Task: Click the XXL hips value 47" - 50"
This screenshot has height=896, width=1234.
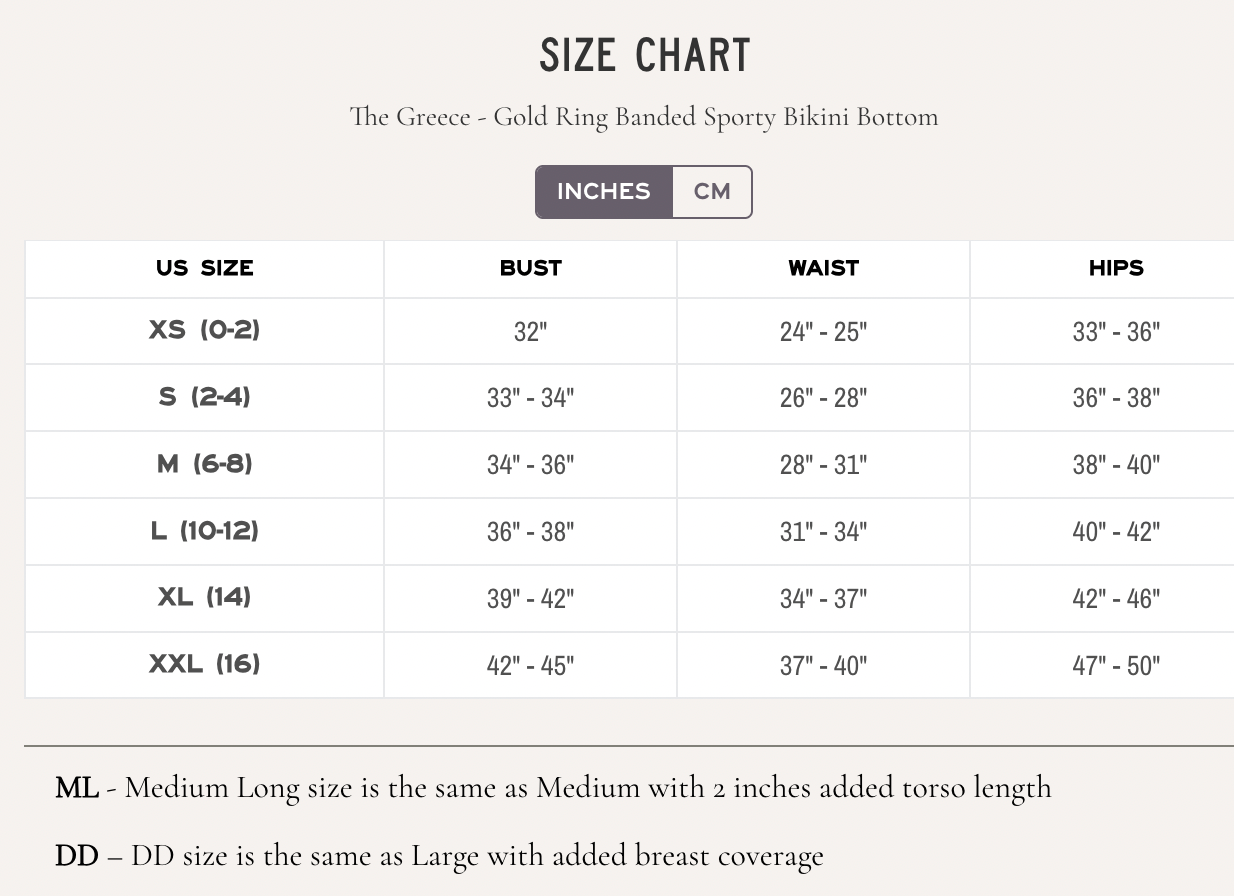Action: [x=1116, y=666]
